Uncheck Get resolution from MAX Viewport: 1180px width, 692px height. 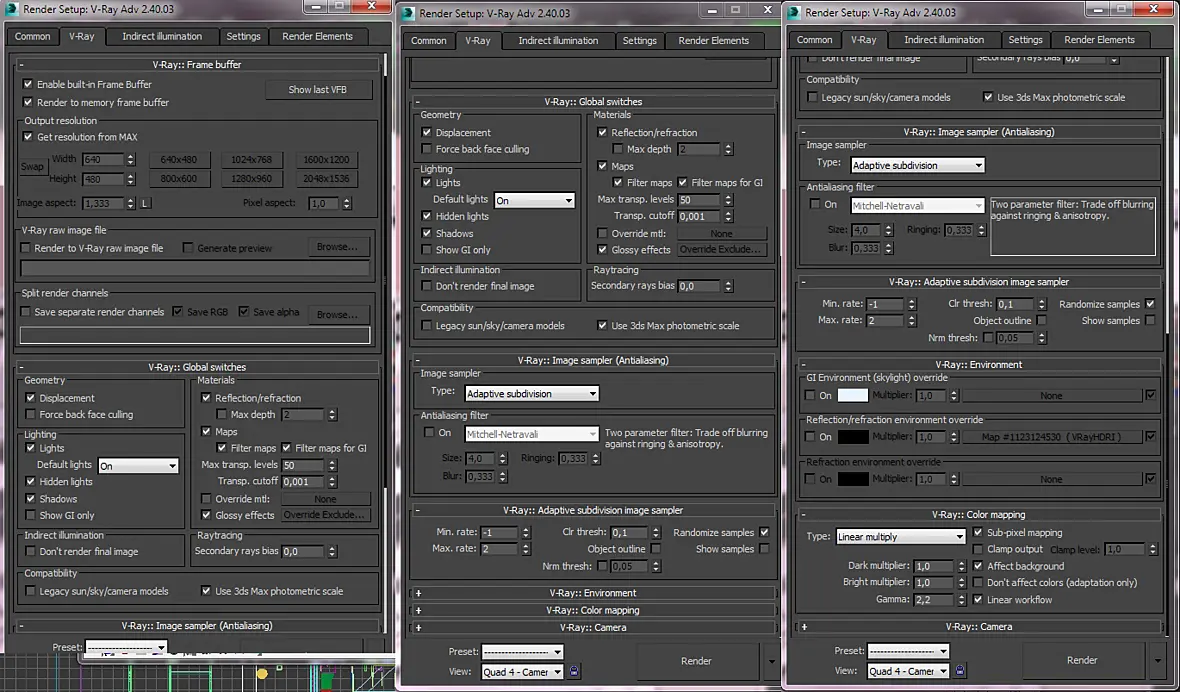click(x=28, y=137)
